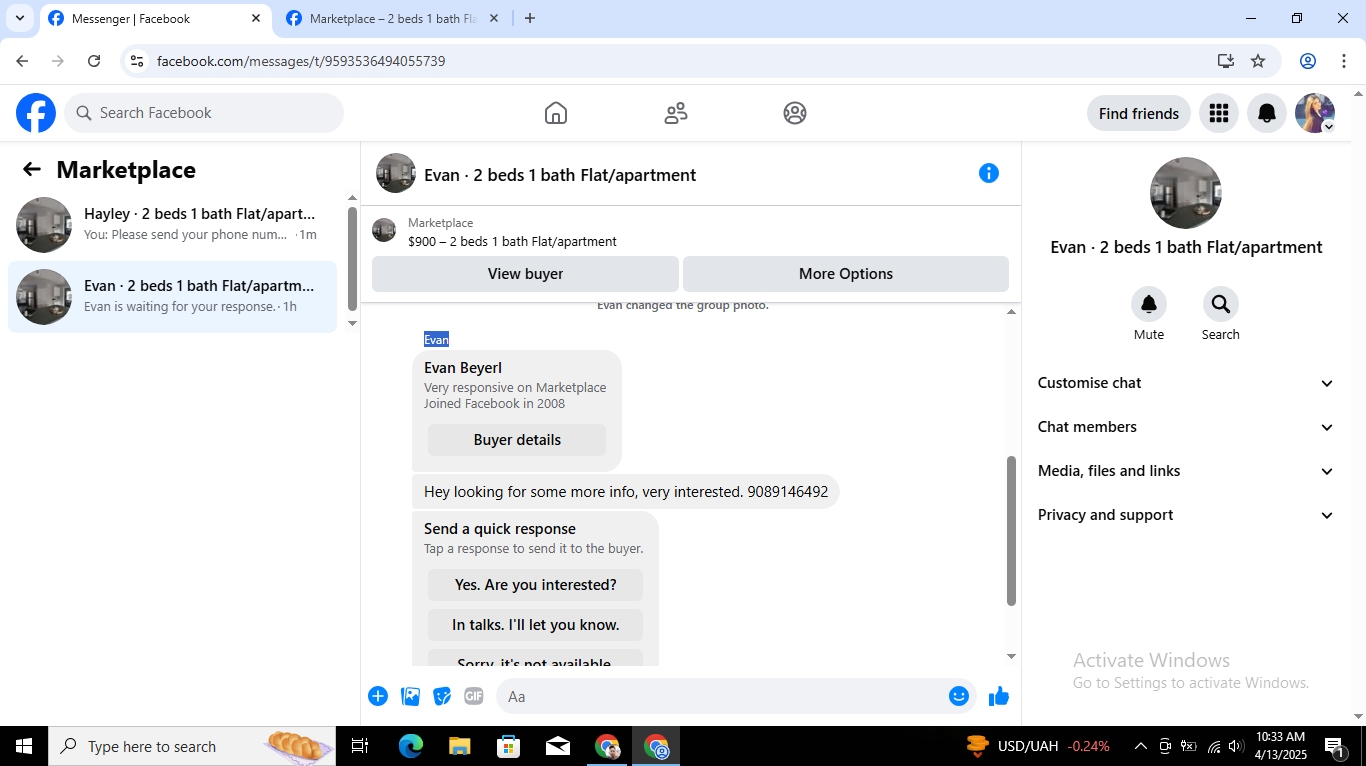Send quick response "In talks. I'll let you know."
Screen dimensions: 1366x766
click(x=535, y=625)
